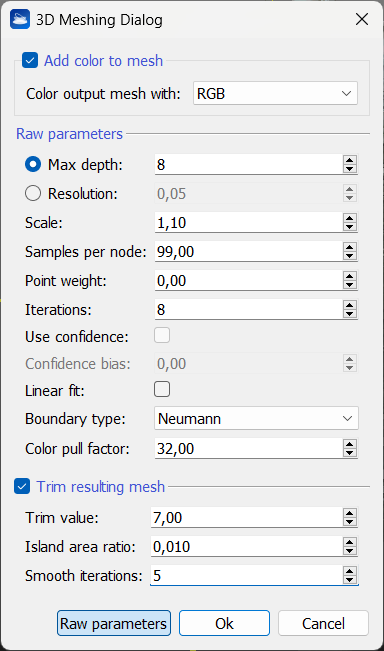The image size is (384, 651).
Task: Click the Raw parameters button
Action: (x=114, y=623)
